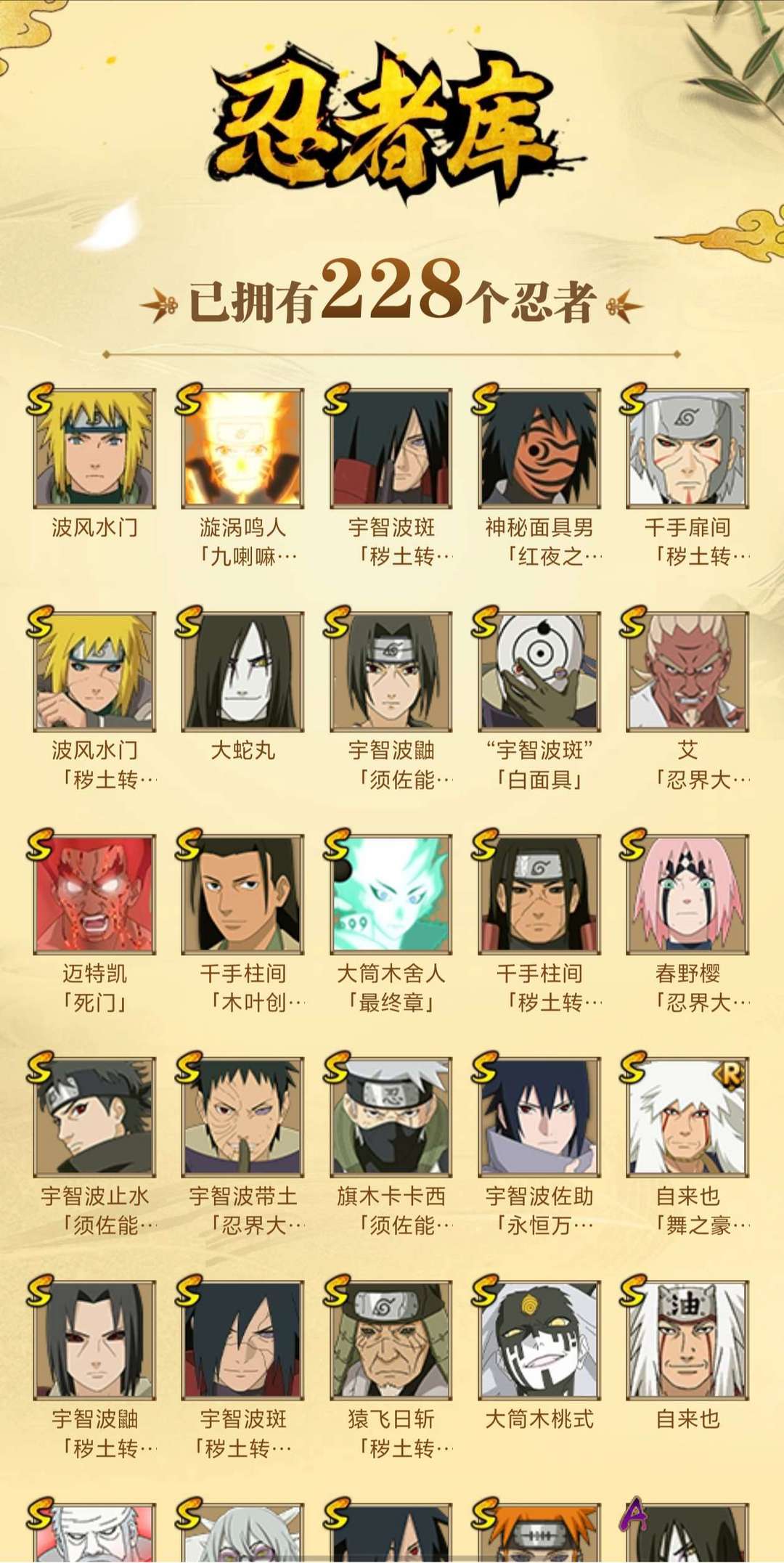Select the 大筒木桃式 character icon
Image resolution: width=784 pixels, height=1563 pixels.
point(539,1340)
